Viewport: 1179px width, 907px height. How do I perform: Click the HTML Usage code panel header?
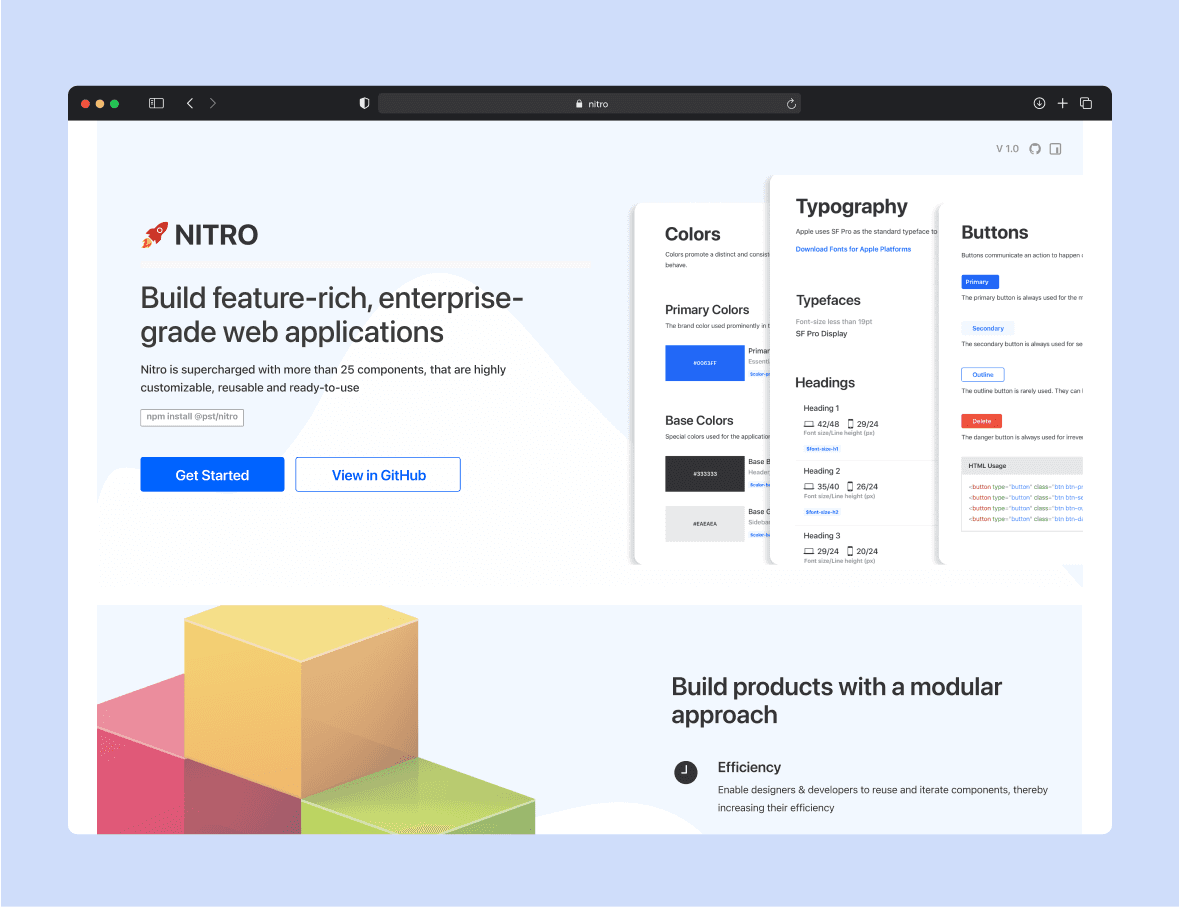[1022, 466]
